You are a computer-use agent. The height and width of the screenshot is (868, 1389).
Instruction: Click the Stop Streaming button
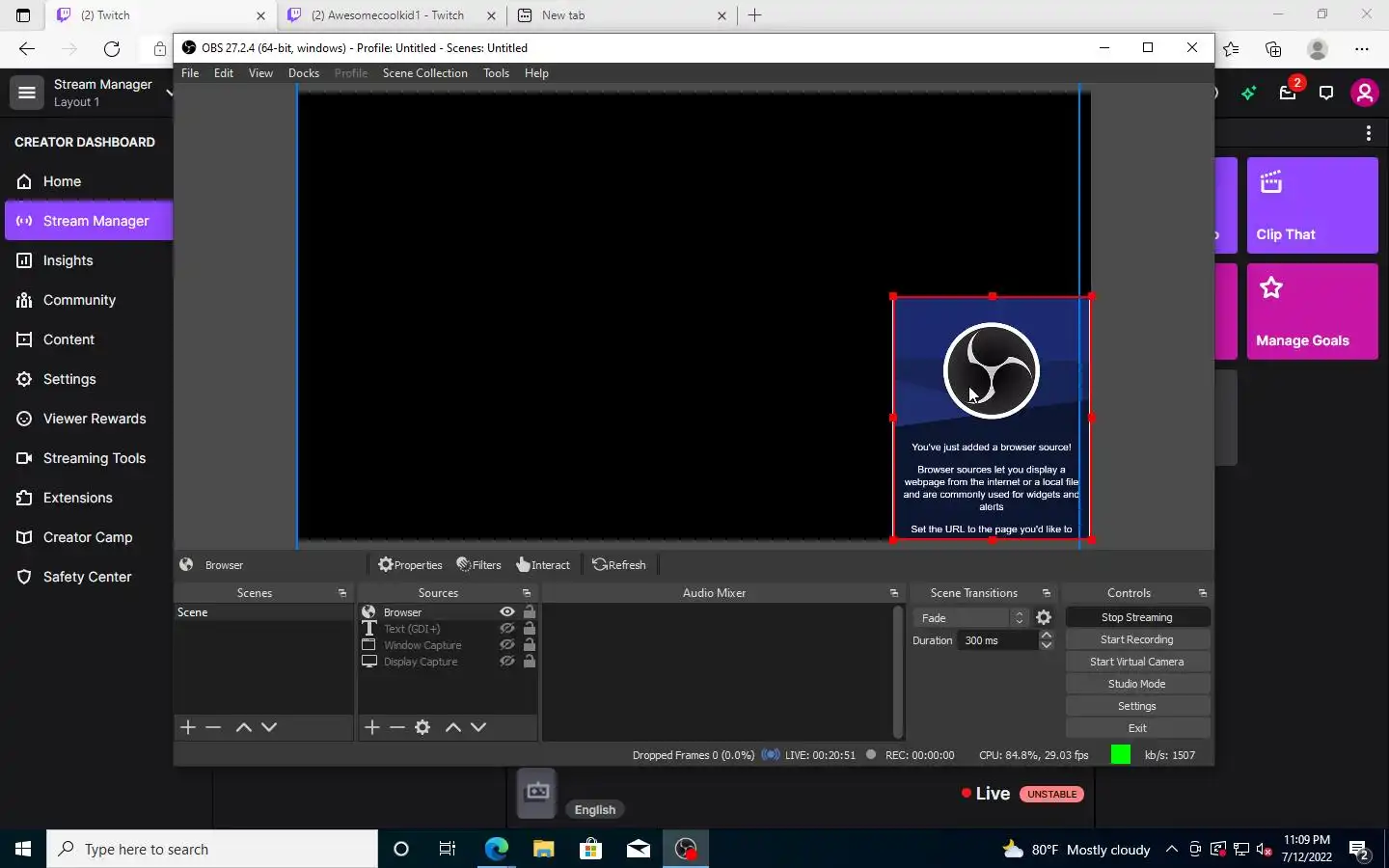click(1137, 617)
